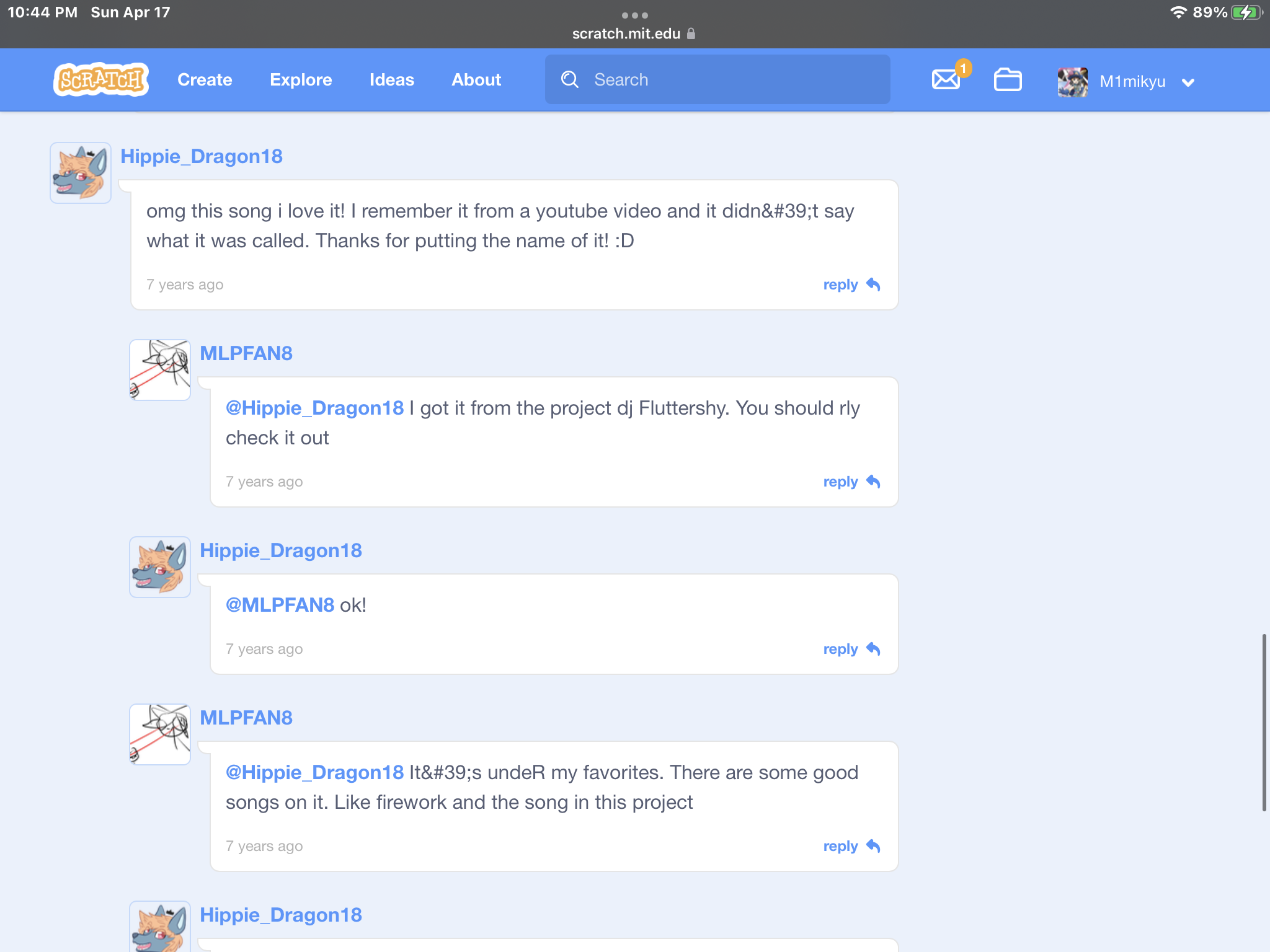
Task: Click the search magnifier icon
Action: pos(569,79)
